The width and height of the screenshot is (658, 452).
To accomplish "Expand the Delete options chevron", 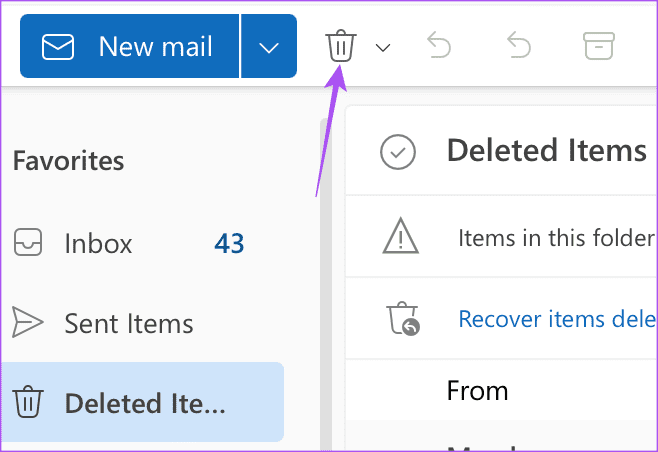I will pos(383,47).
